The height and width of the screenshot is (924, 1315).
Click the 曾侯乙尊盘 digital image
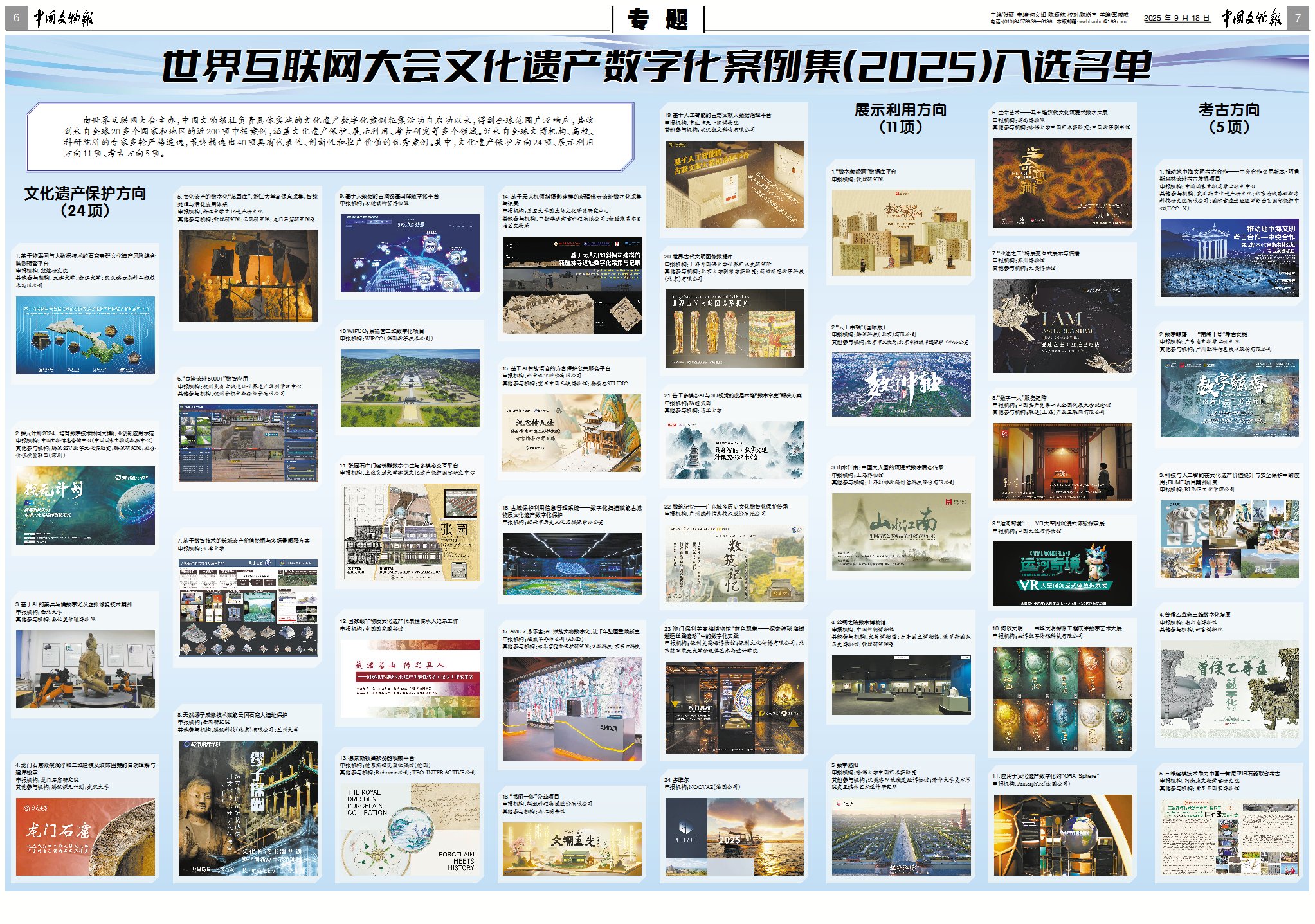(x=1229, y=689)
